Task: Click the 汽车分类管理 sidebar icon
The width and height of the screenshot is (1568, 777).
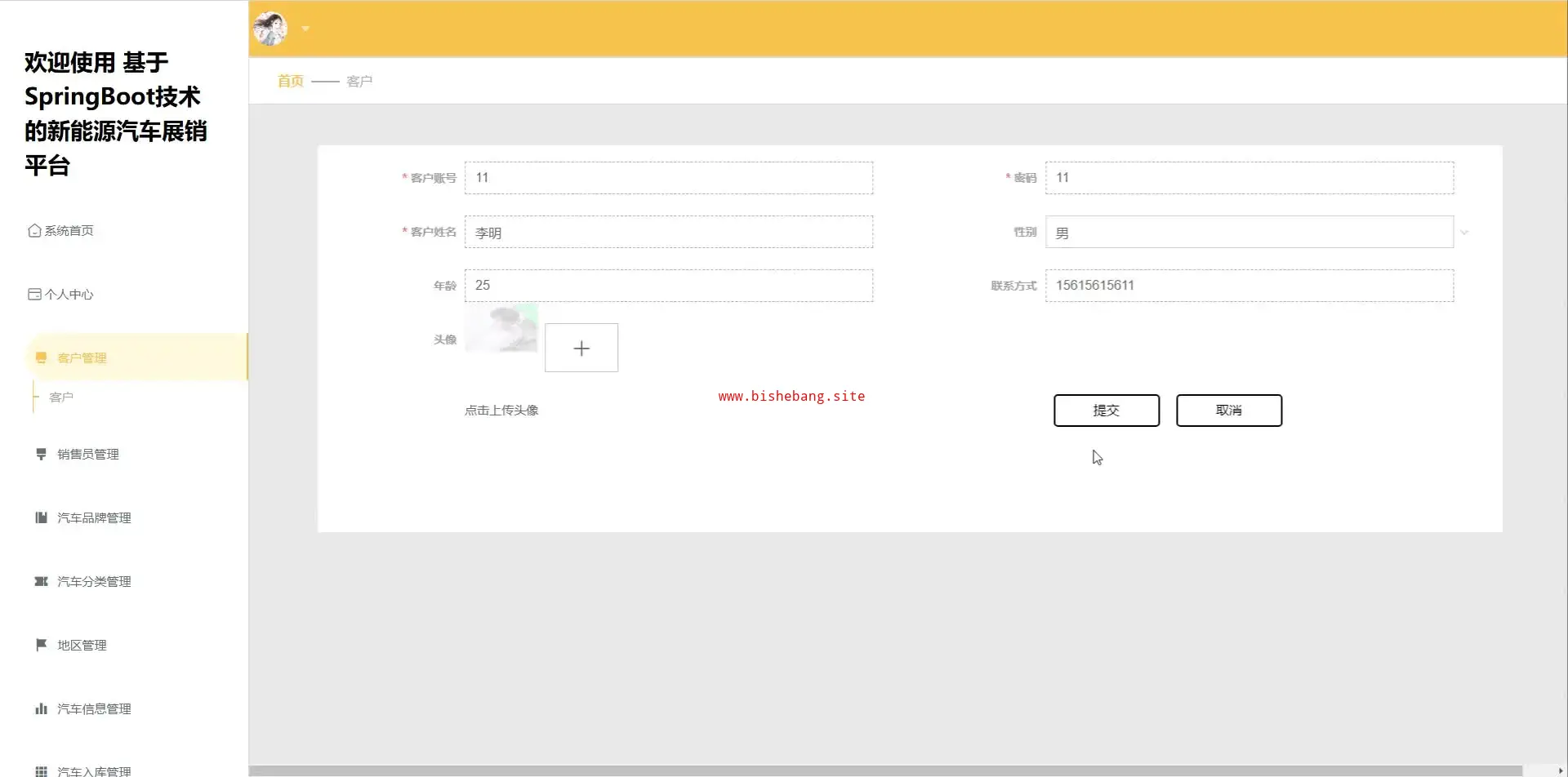Action: (x=41, y=581)
